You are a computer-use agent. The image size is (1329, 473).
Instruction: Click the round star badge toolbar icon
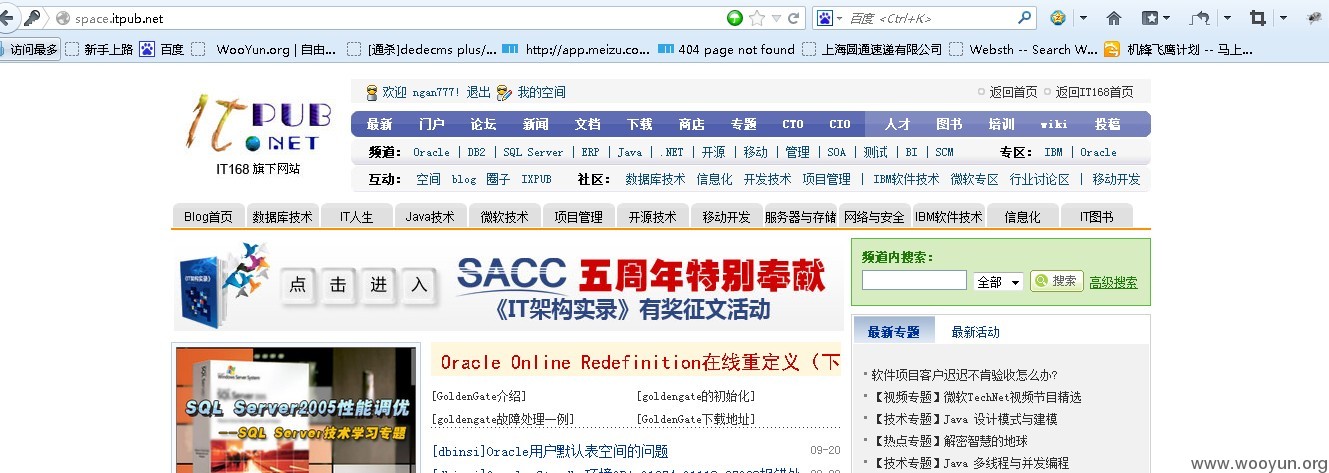click(1058, 18)
